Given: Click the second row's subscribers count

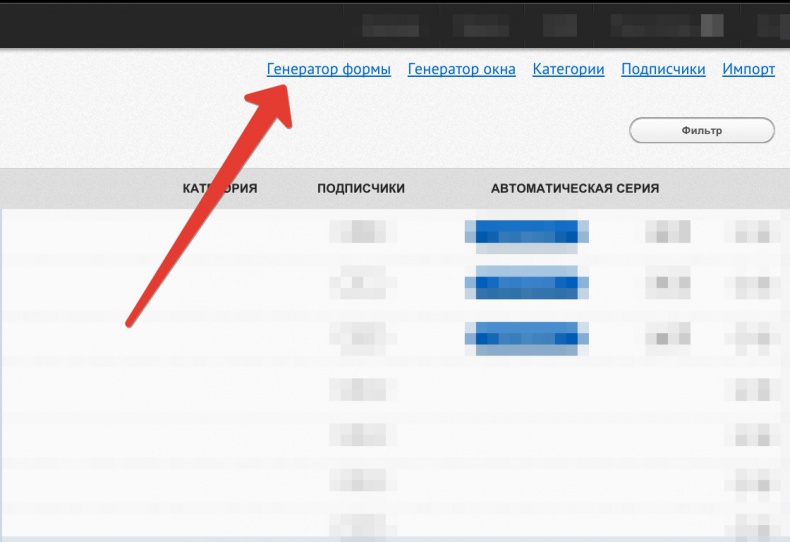Looking at the screenshot, I should click(359, 285).
